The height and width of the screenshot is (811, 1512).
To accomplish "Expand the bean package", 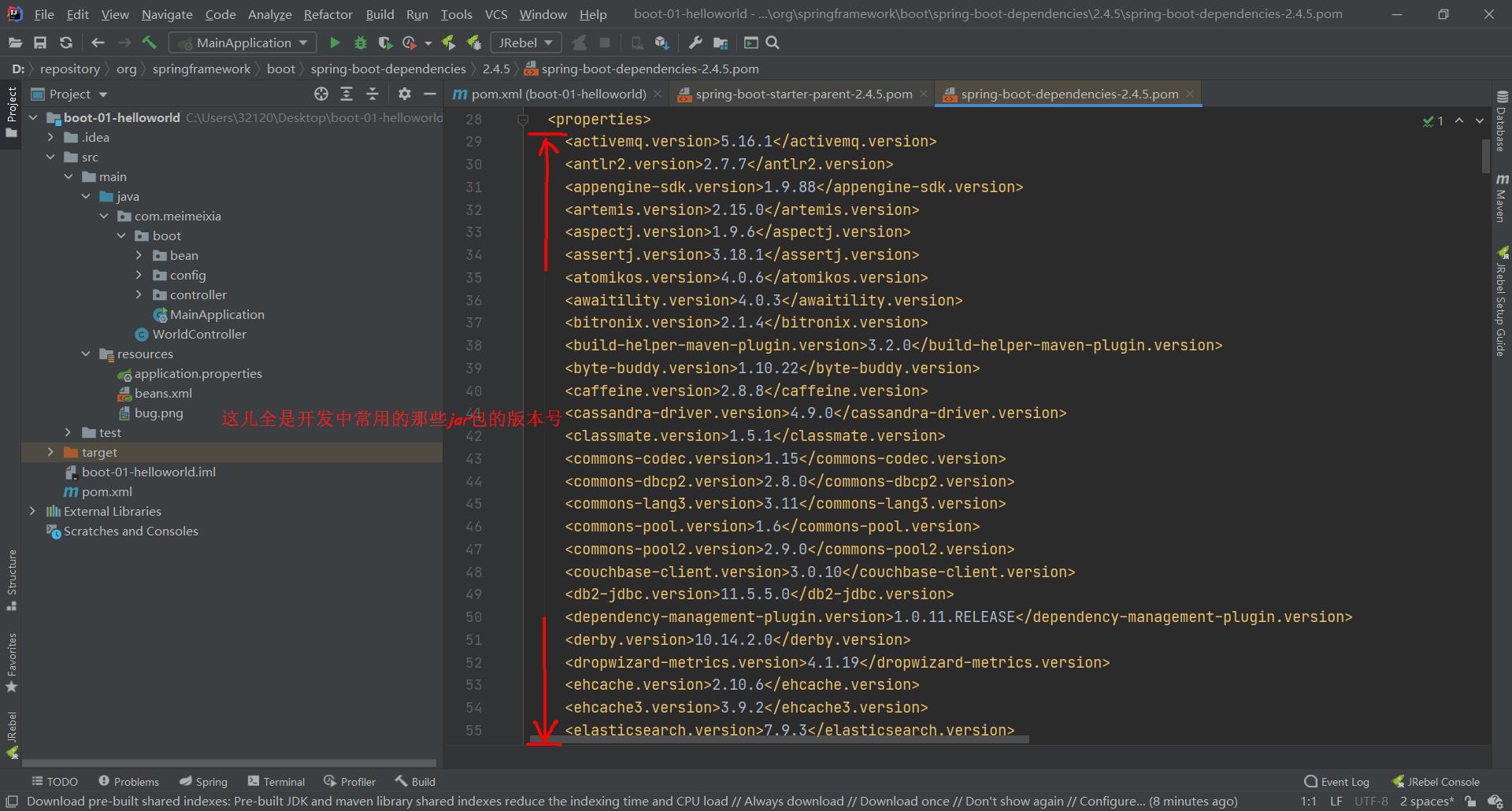I will tap(139, 255).
